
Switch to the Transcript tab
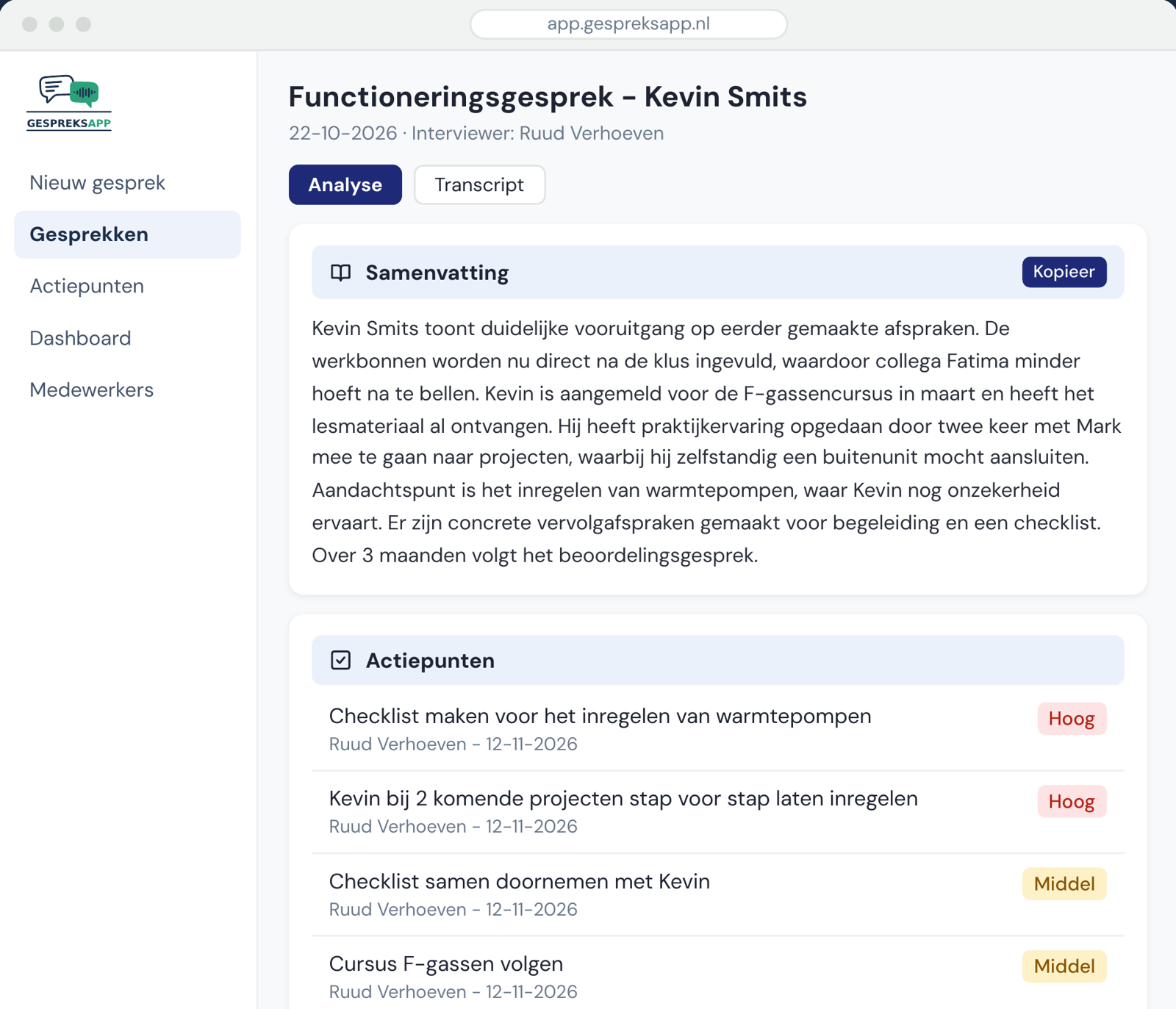(479, 184)
